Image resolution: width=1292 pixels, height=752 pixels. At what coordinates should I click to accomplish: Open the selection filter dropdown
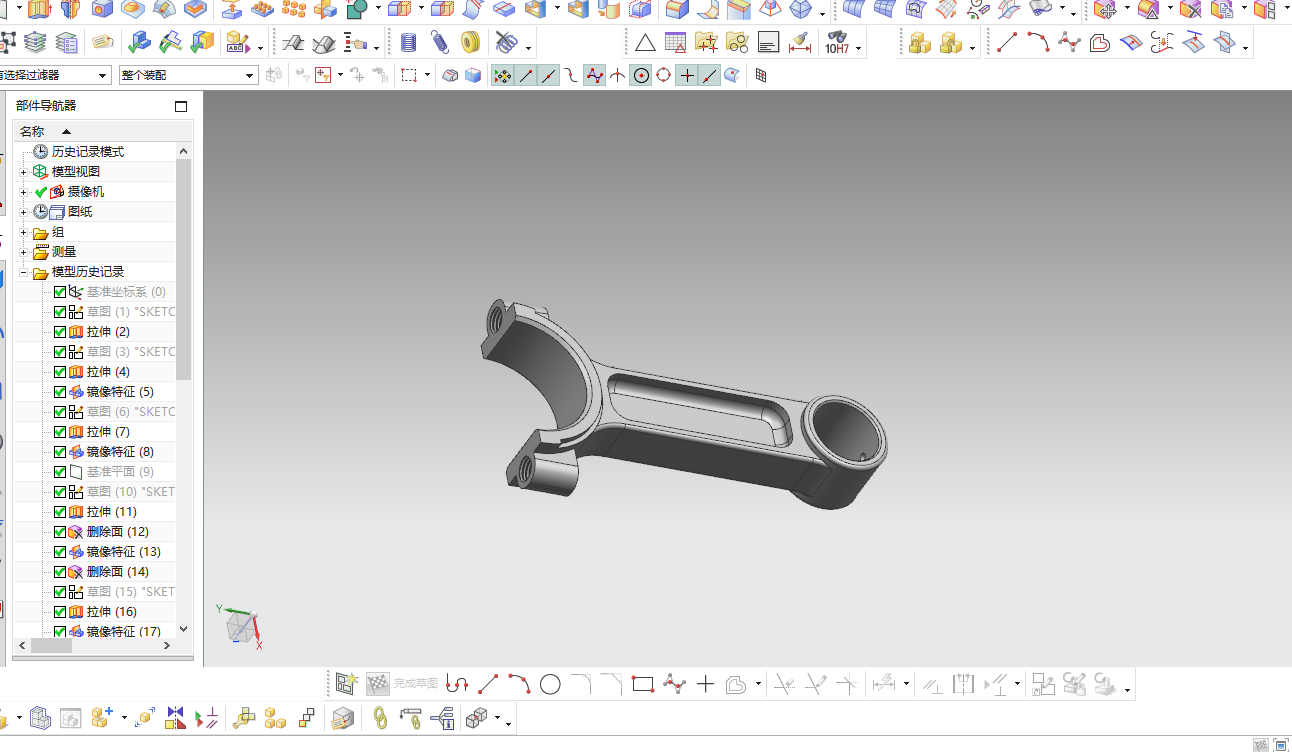click(x=55, y=75)
